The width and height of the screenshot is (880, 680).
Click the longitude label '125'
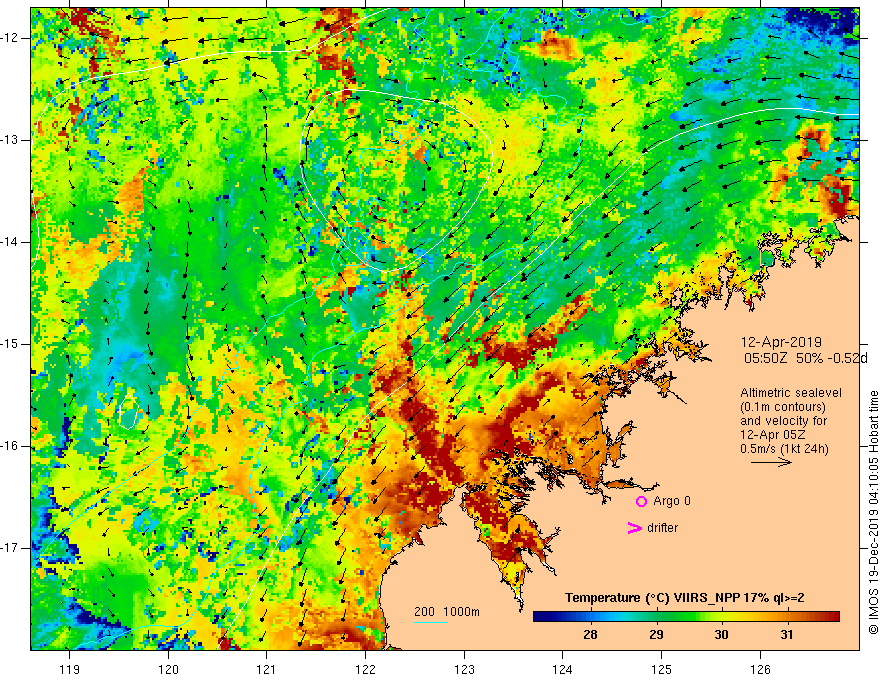tap(662, 669)
